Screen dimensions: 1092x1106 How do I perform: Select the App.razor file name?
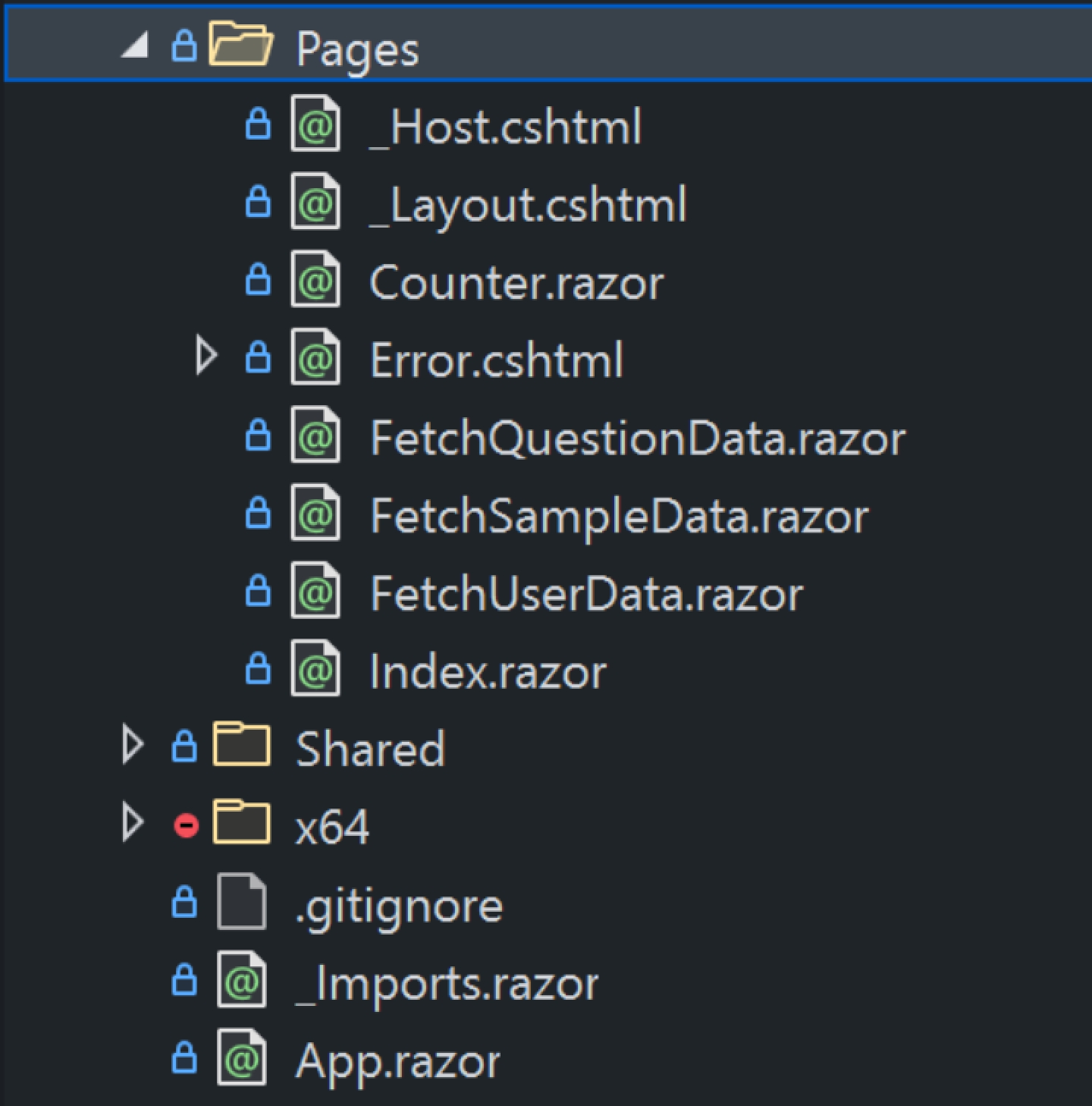(397, 1062)
